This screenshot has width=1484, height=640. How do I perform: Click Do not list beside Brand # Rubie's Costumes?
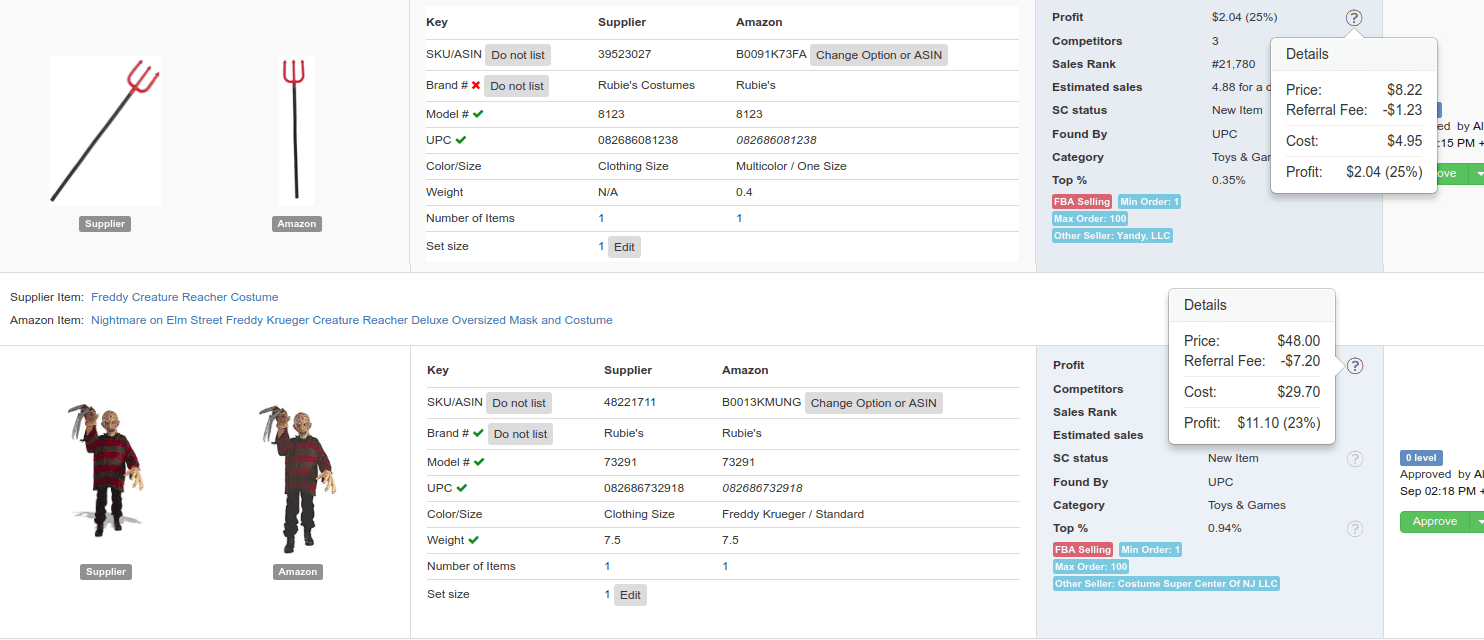(x=517, y=86)
